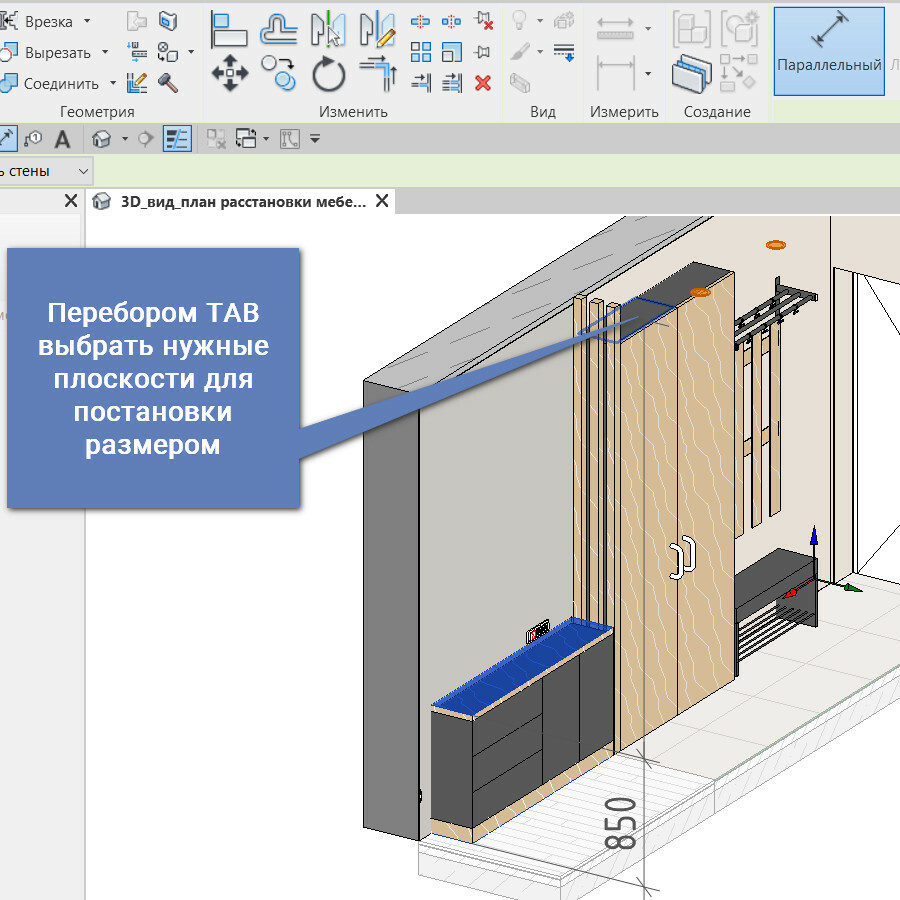Click the Create Parts icon

click(692, 73)
